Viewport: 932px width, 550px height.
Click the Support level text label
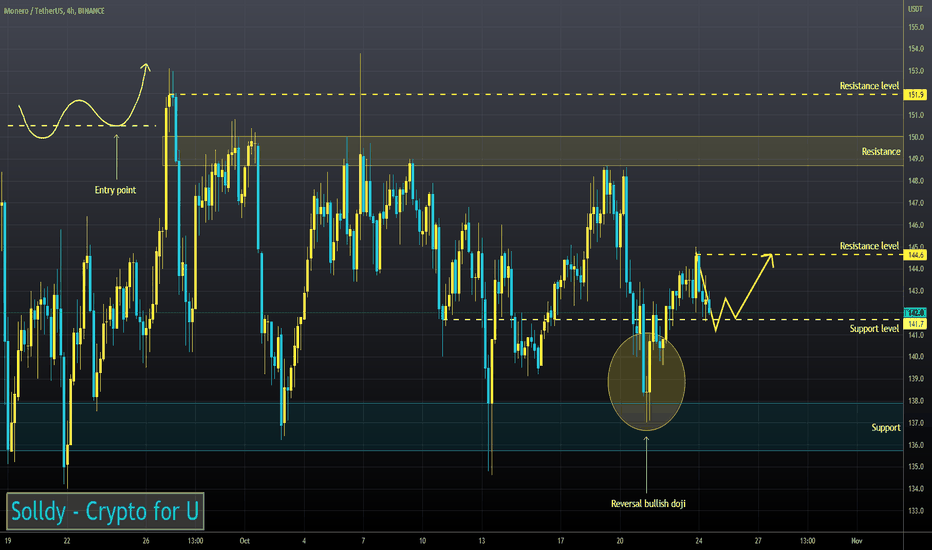tap(874, 328)
